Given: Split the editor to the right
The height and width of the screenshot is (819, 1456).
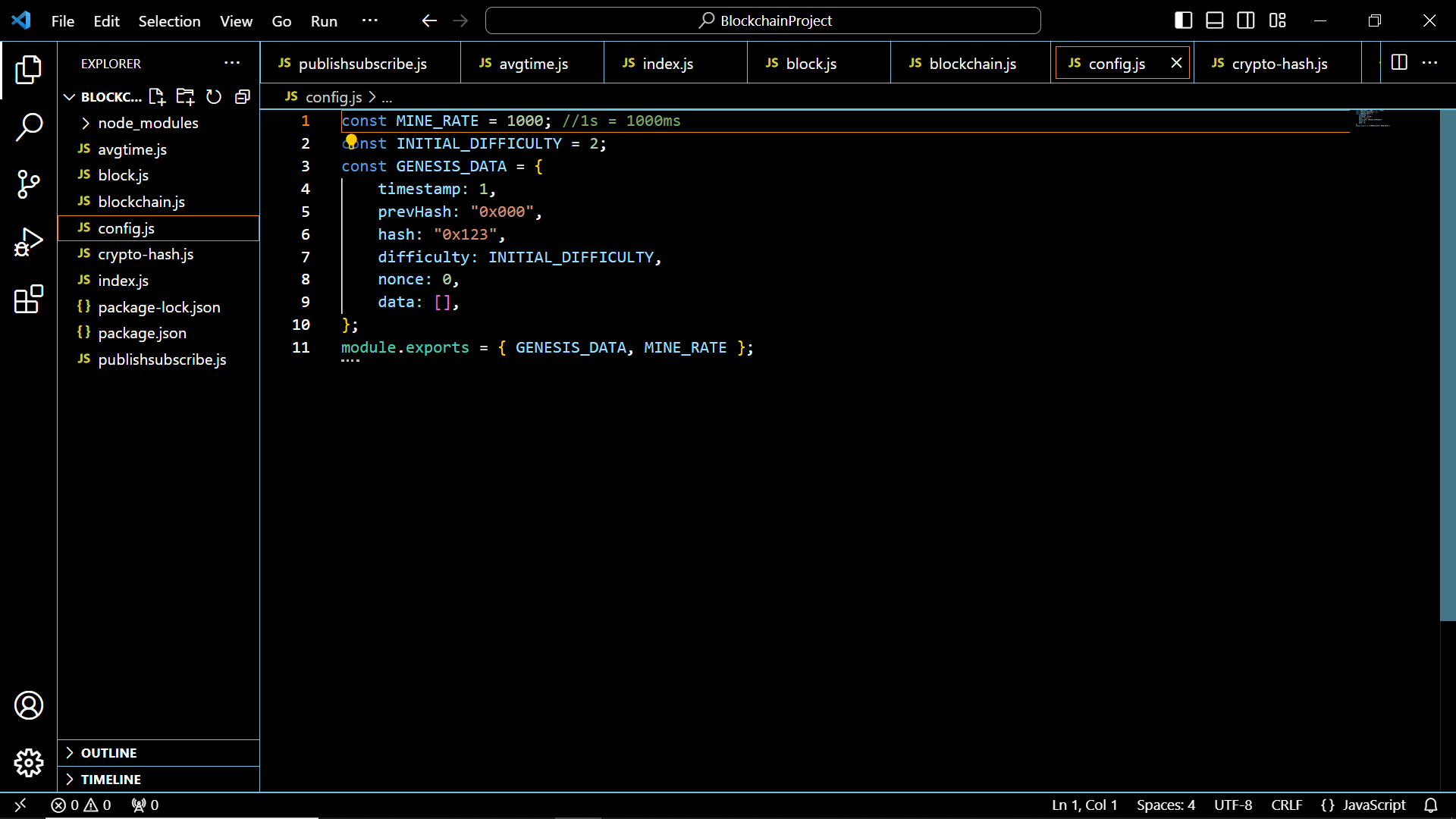Looking at the screenshot, I should [1399, 63].
